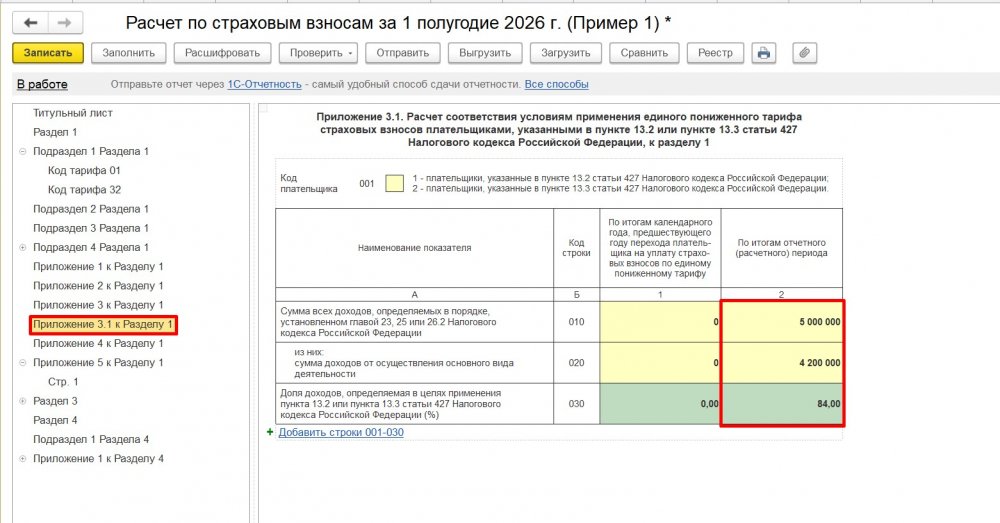
Task: Collapse Приложение 5 к Разделу 1 node
Action: point(22,362)
